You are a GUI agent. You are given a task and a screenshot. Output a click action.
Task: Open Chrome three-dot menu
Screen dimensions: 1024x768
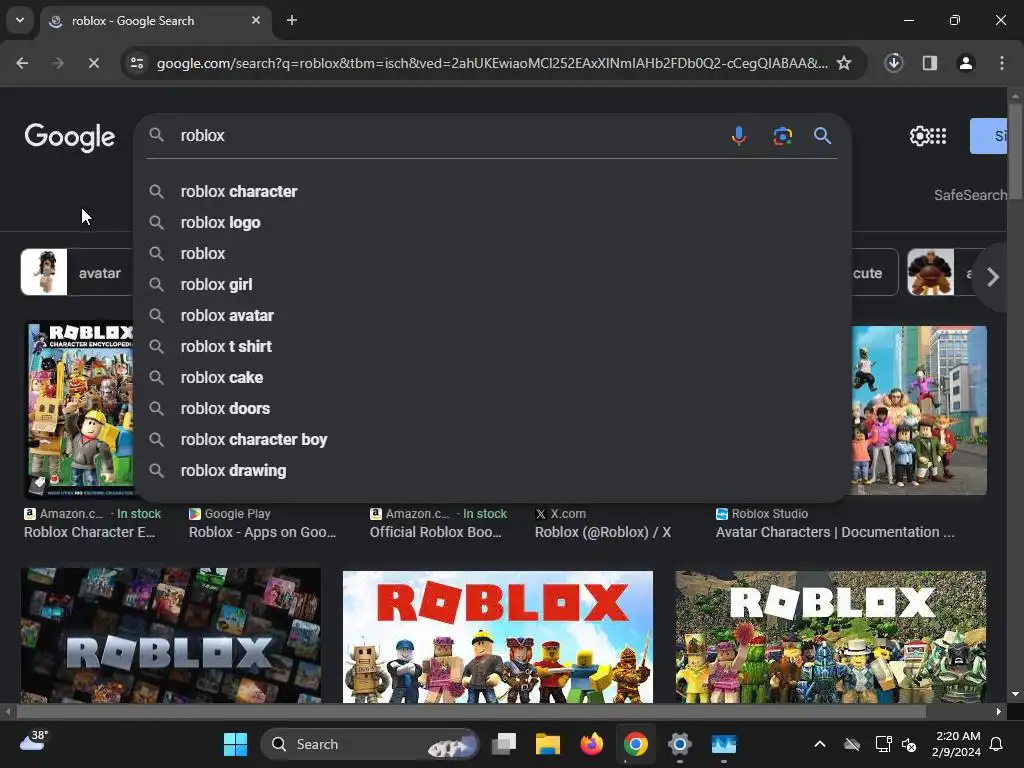pos(1002,63)
